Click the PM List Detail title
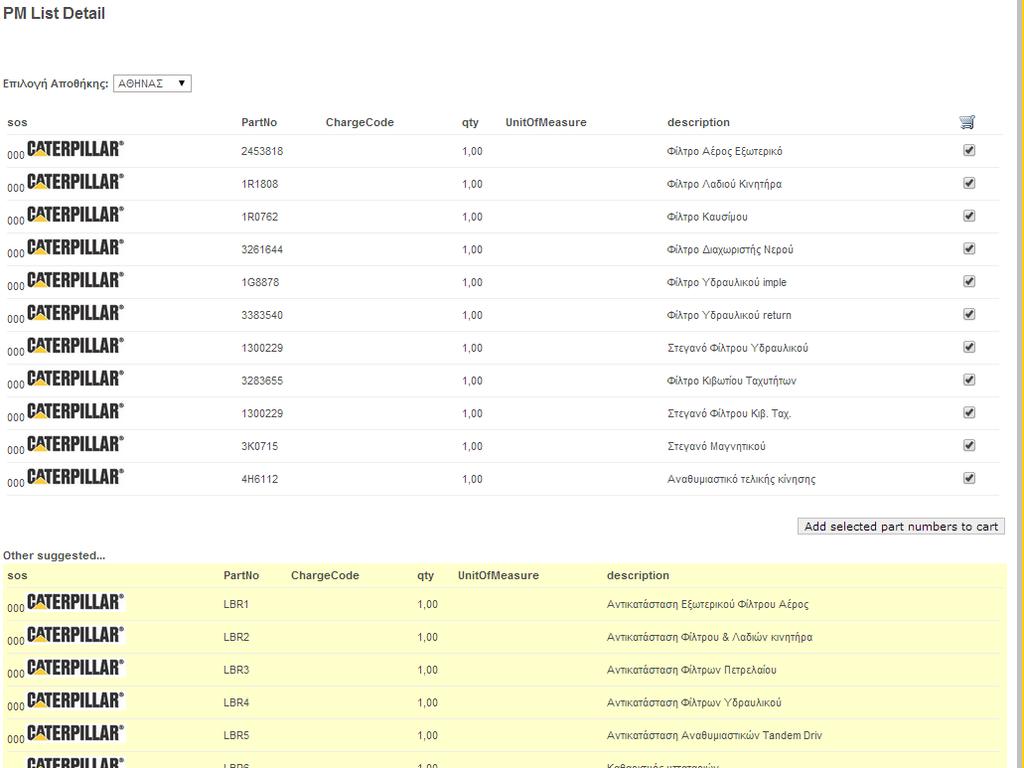This screenshot has height=768, width=1024. (54, 13)
